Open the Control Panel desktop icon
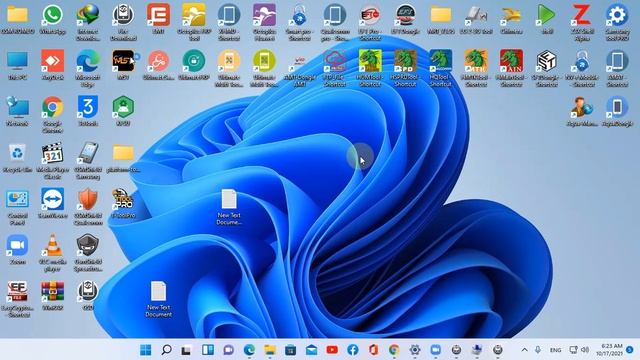The width and height of the screenshot is (640, 360). click(x=17, y=200)
